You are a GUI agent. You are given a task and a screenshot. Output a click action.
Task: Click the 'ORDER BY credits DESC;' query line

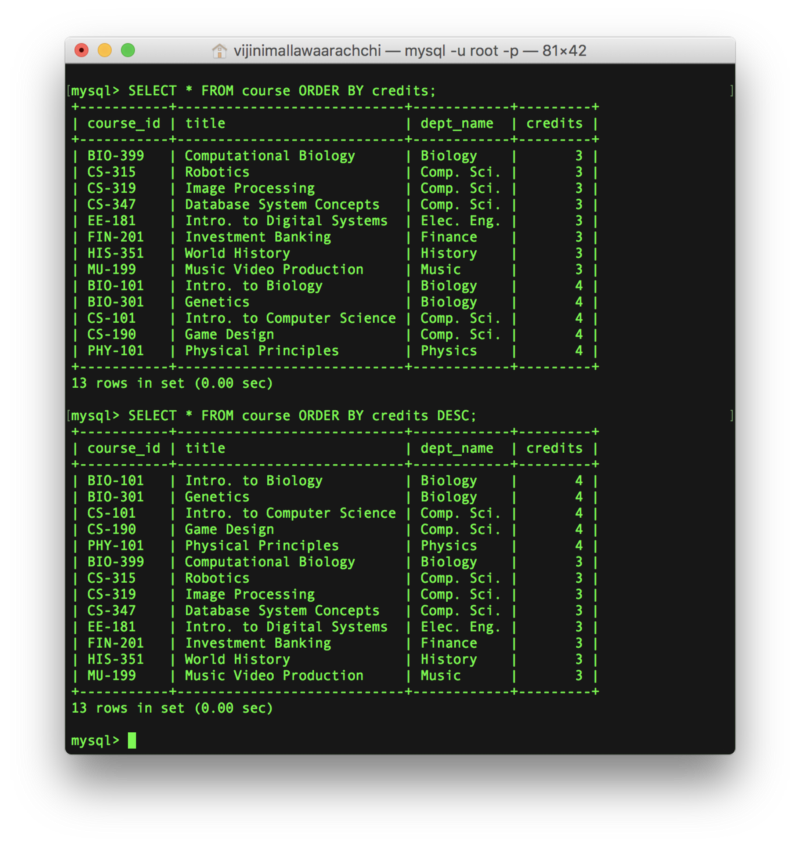(302, 416)
